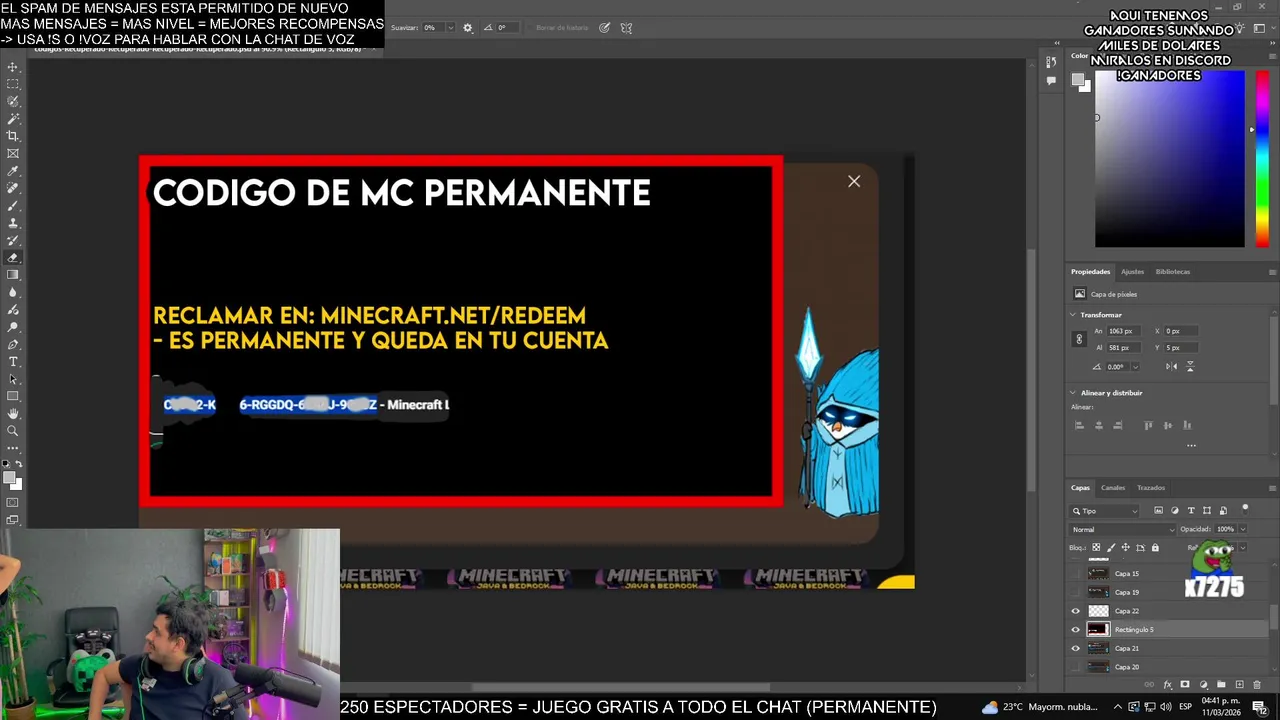Switch to the Ajustes tab

click(1132, 272)
